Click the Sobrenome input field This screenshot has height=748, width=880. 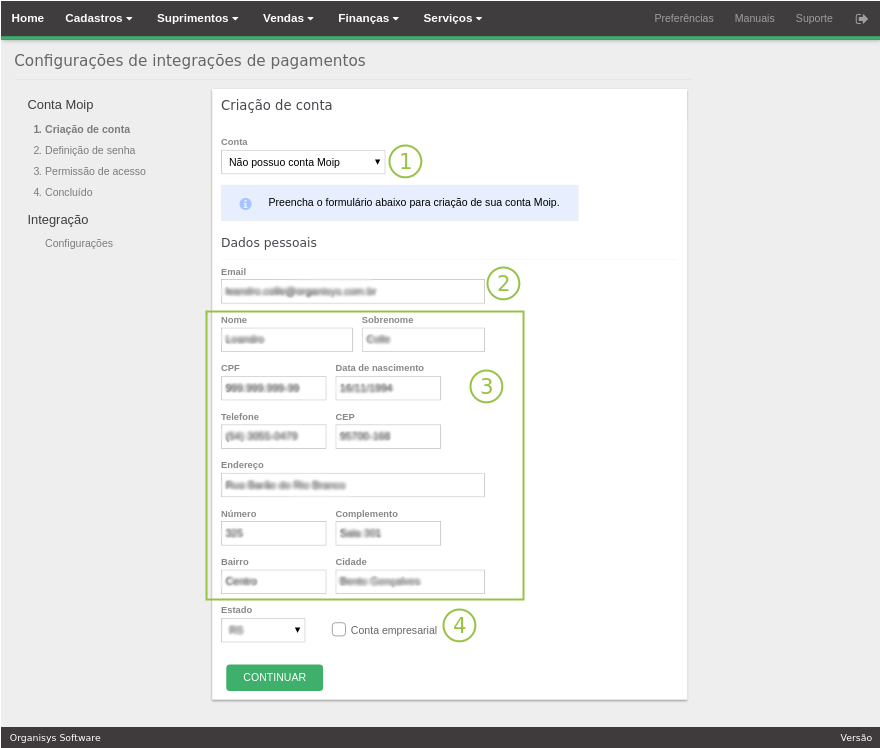(x=423, y=339)
